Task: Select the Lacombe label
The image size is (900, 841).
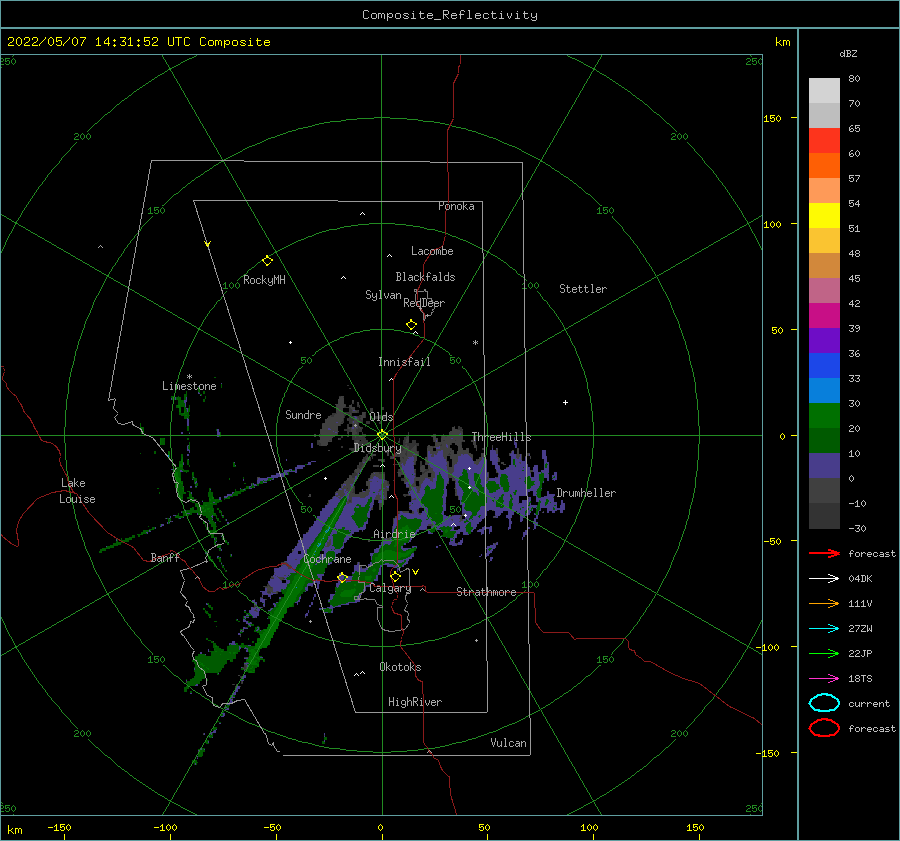Action: 432,251
